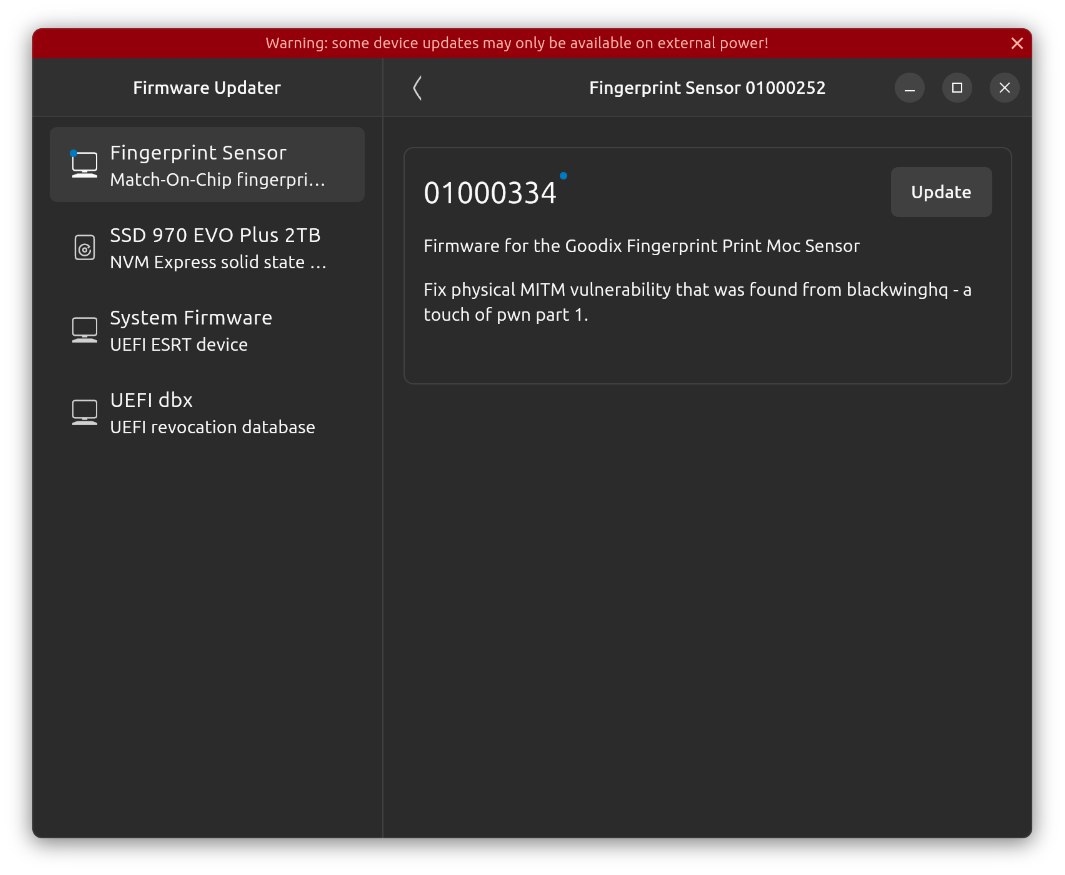The height and width of the screenshot is (875, 1065).
Task: Dismiss the red external power warning
Action: 1017,43
